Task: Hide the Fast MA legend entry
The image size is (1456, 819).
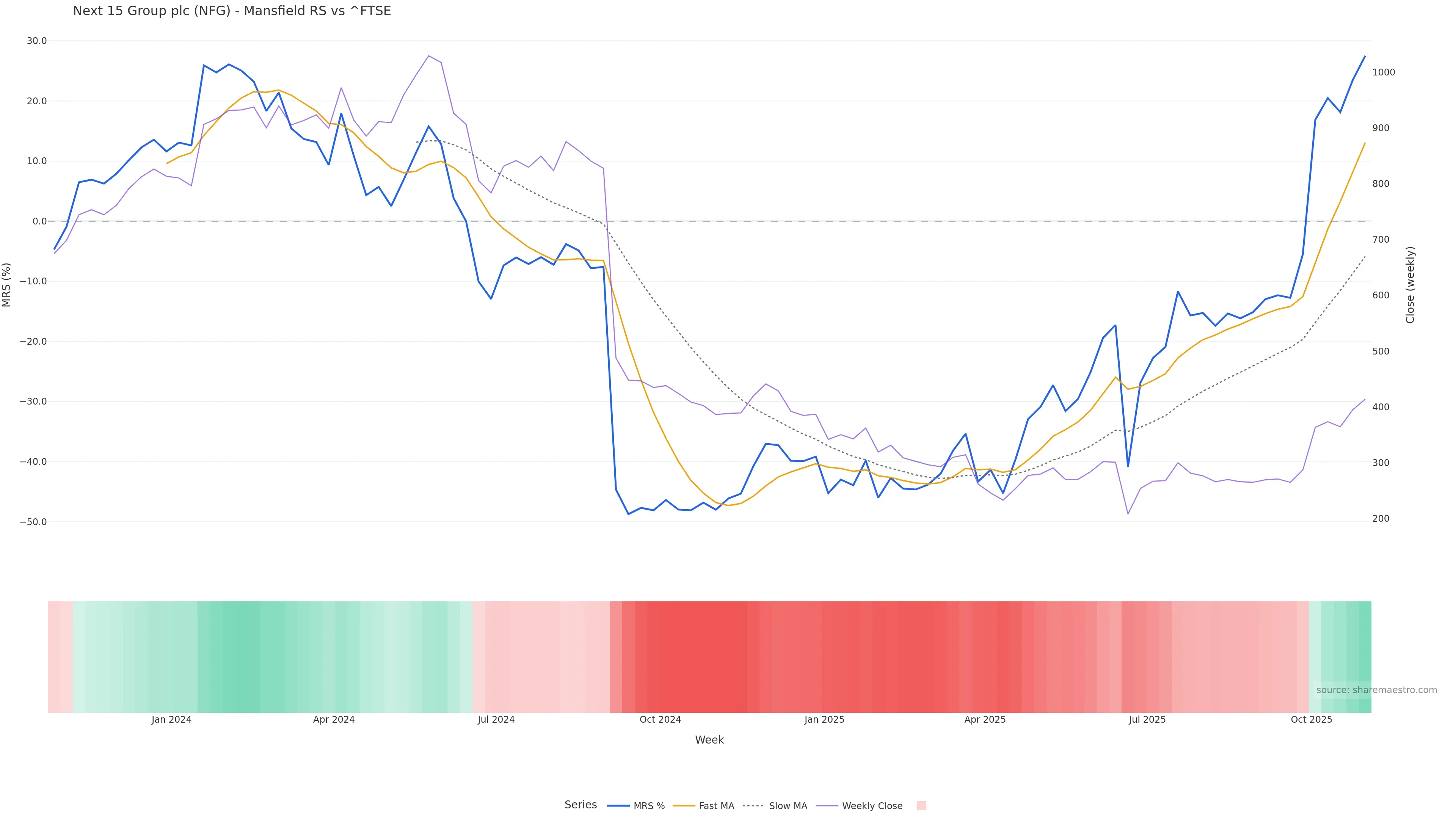Action: pos(704,806)
